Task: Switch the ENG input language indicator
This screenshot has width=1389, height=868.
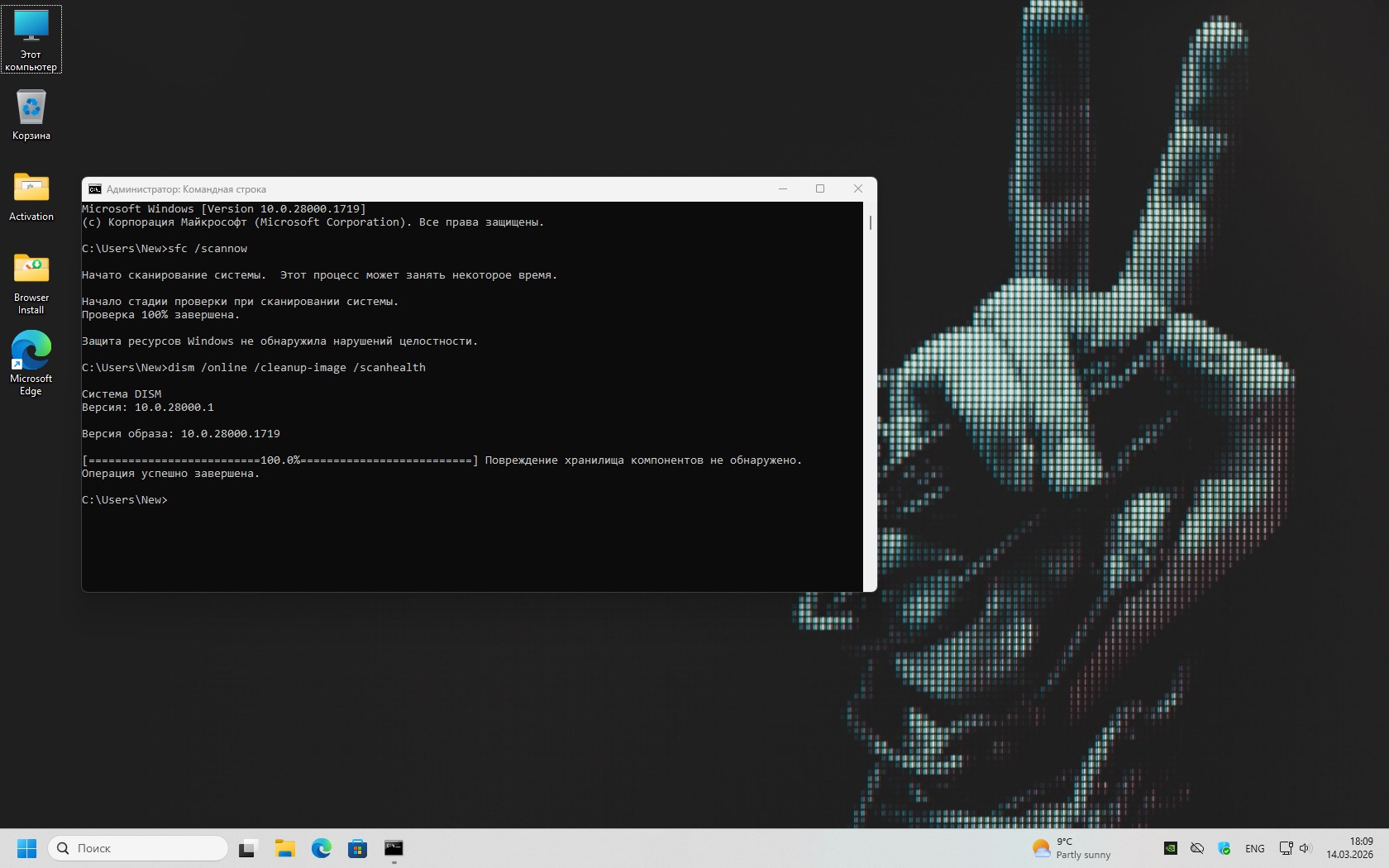Action: point(1254,848)
